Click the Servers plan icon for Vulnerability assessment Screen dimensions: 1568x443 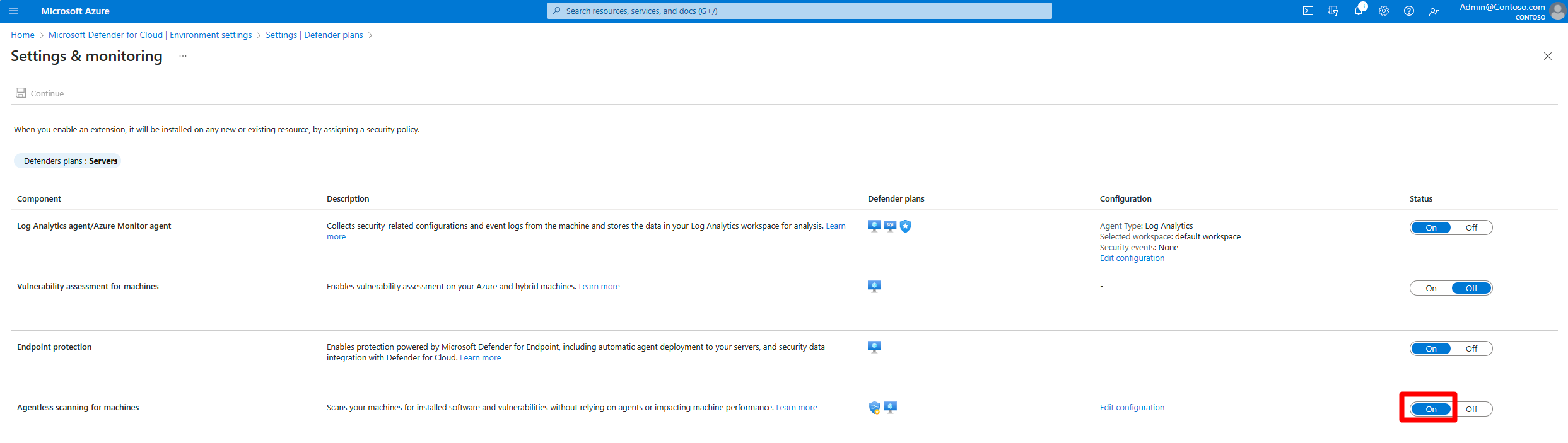tap(874, 287)
